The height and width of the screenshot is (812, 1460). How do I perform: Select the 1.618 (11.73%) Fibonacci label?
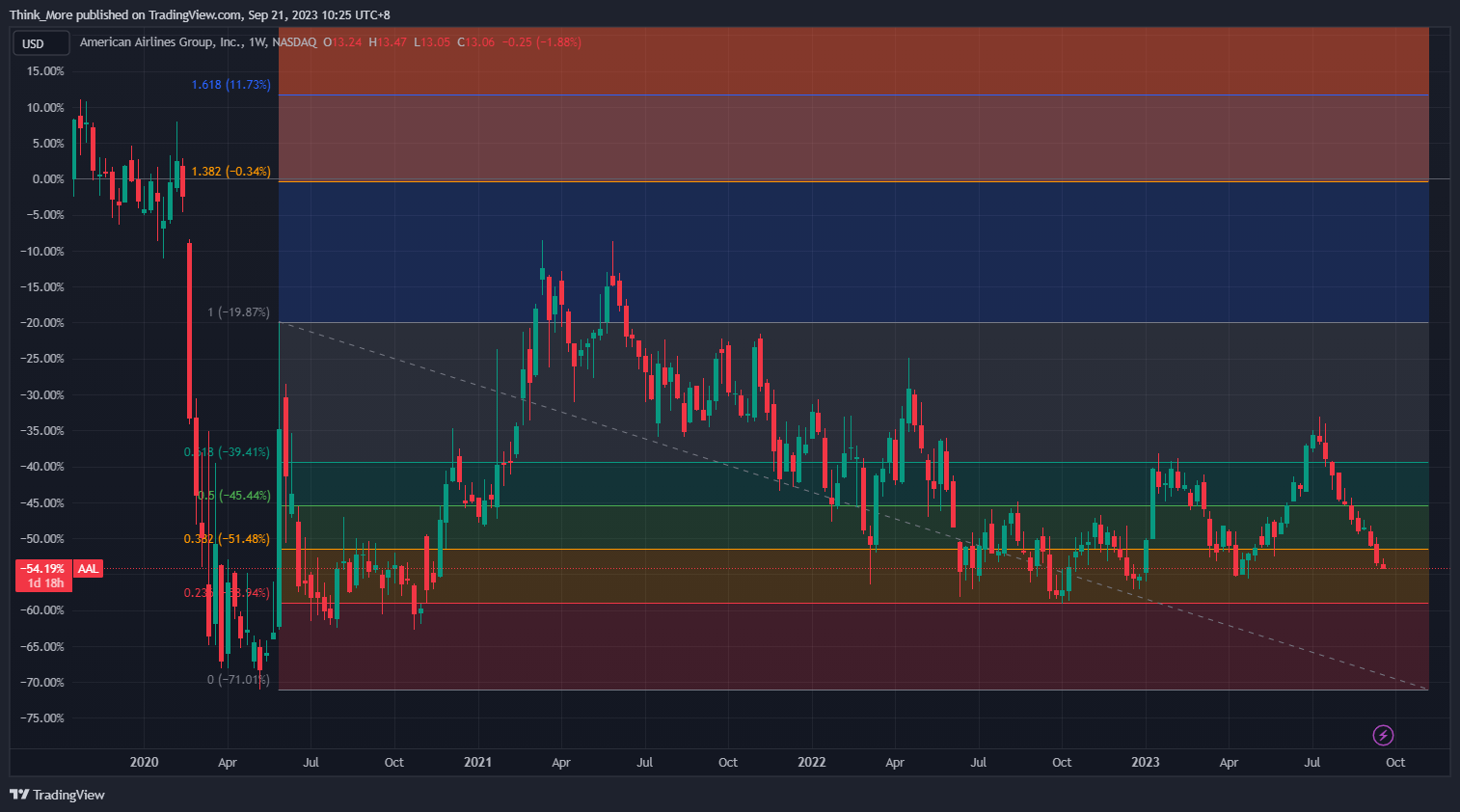(230, 85)
